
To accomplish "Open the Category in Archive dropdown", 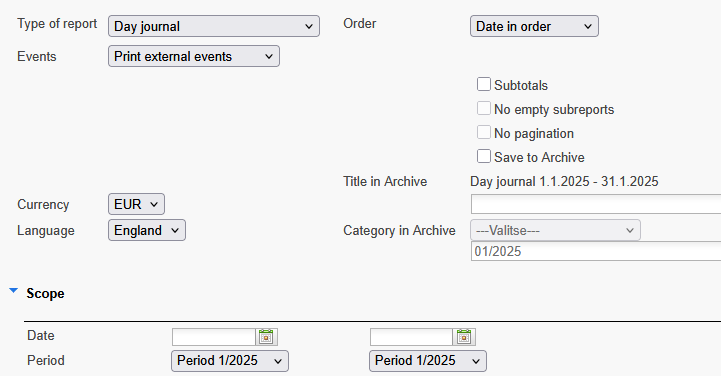I will [555, 230].
